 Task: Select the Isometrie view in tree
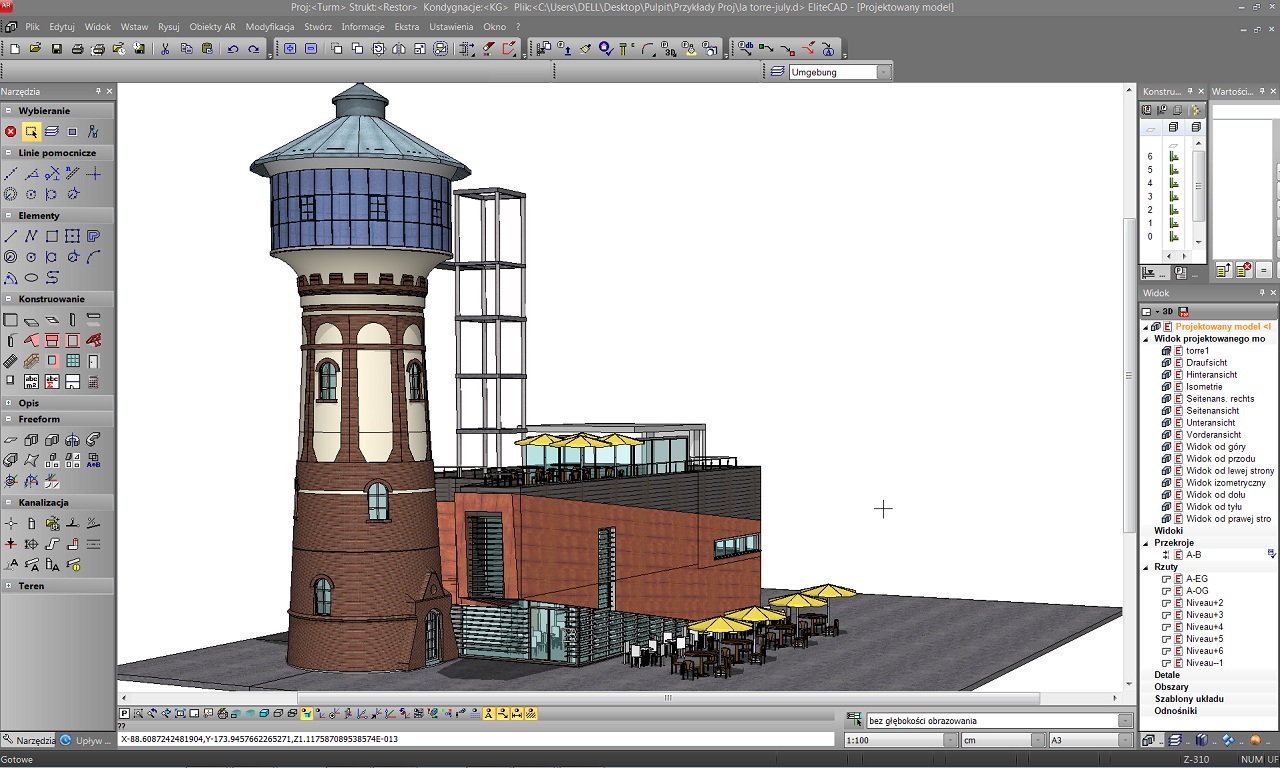1204,387
